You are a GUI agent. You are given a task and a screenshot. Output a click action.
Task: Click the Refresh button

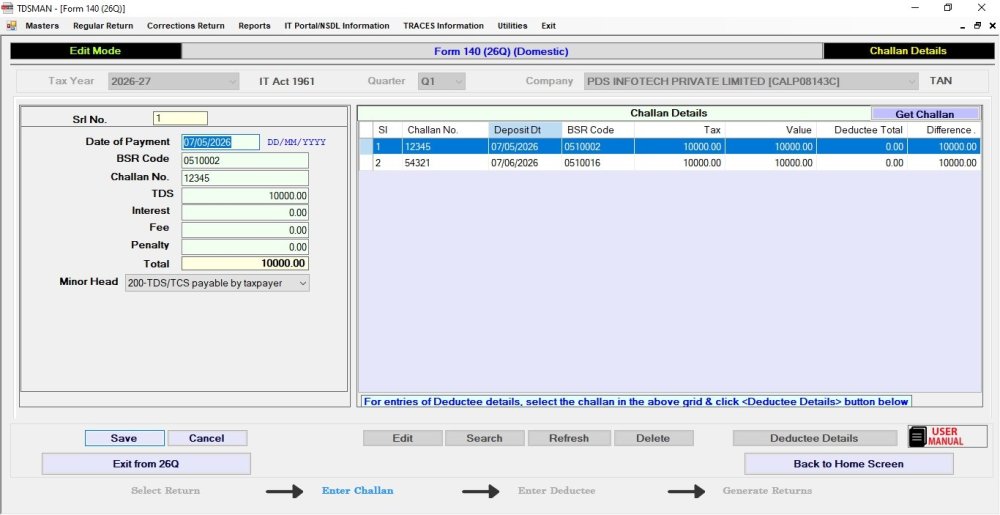pos(569,439)
